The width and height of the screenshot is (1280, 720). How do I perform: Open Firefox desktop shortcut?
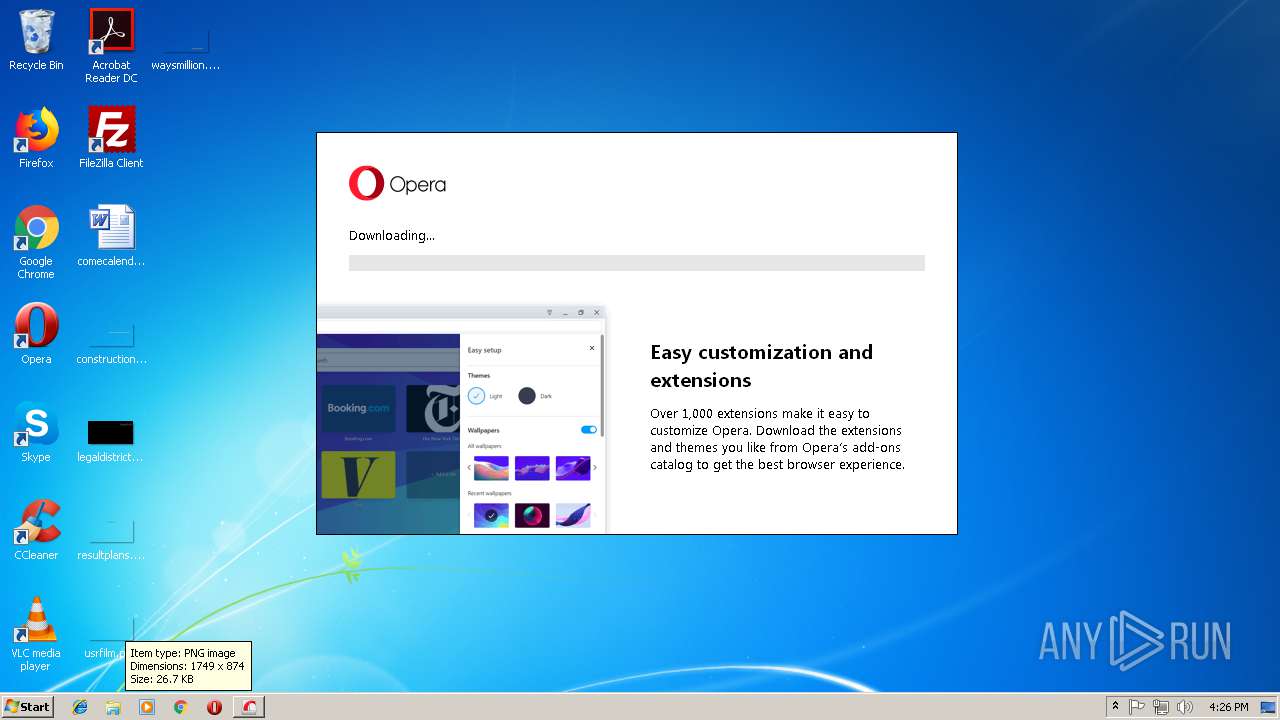(36, 138)
